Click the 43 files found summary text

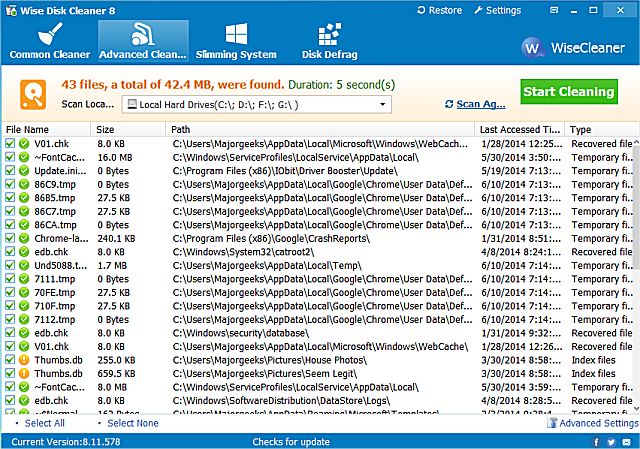(173, 84)
